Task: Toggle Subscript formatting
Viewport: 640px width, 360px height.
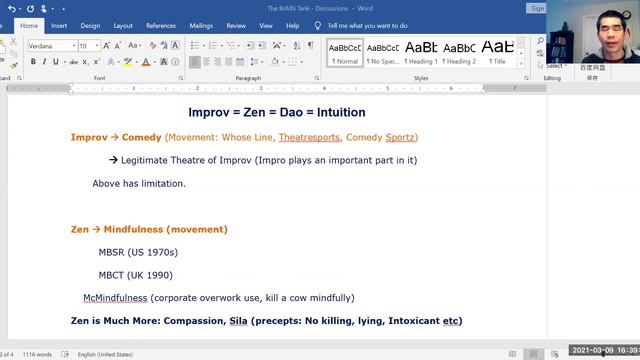Action: click(85, 62)
